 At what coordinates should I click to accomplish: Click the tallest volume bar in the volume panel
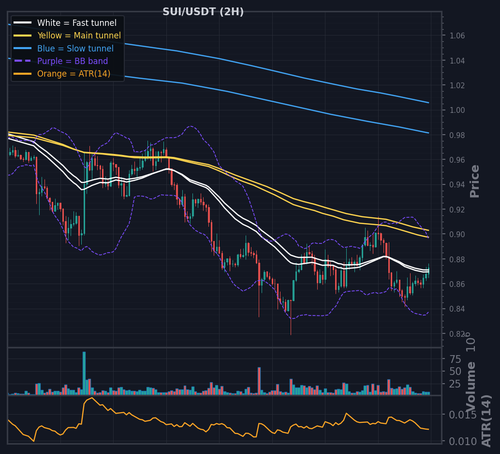(x=84, y=373)
